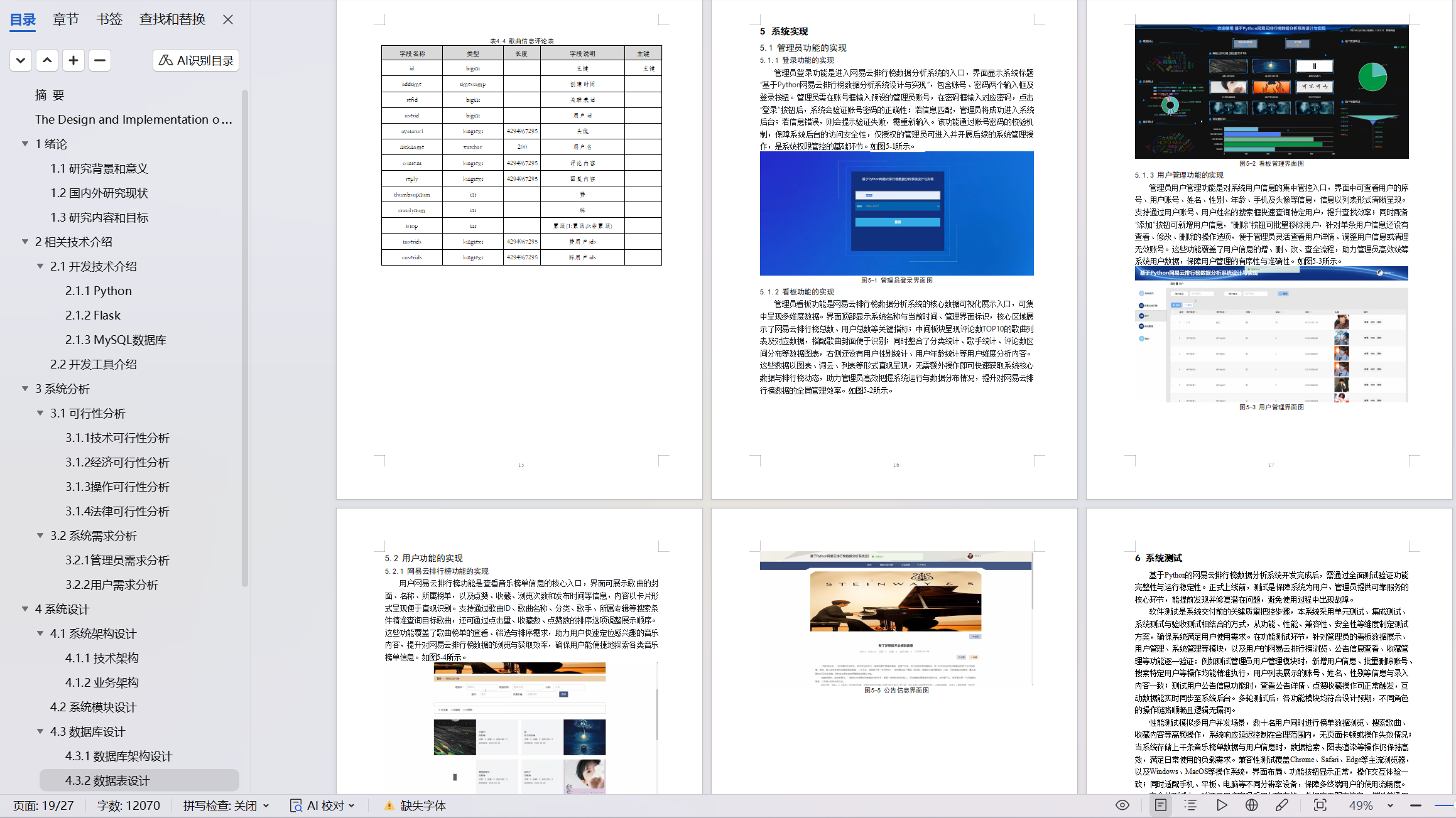The image size is (1456, 818).
Task: Collapse all outline levels down arrow
Action: click(21, 60)
